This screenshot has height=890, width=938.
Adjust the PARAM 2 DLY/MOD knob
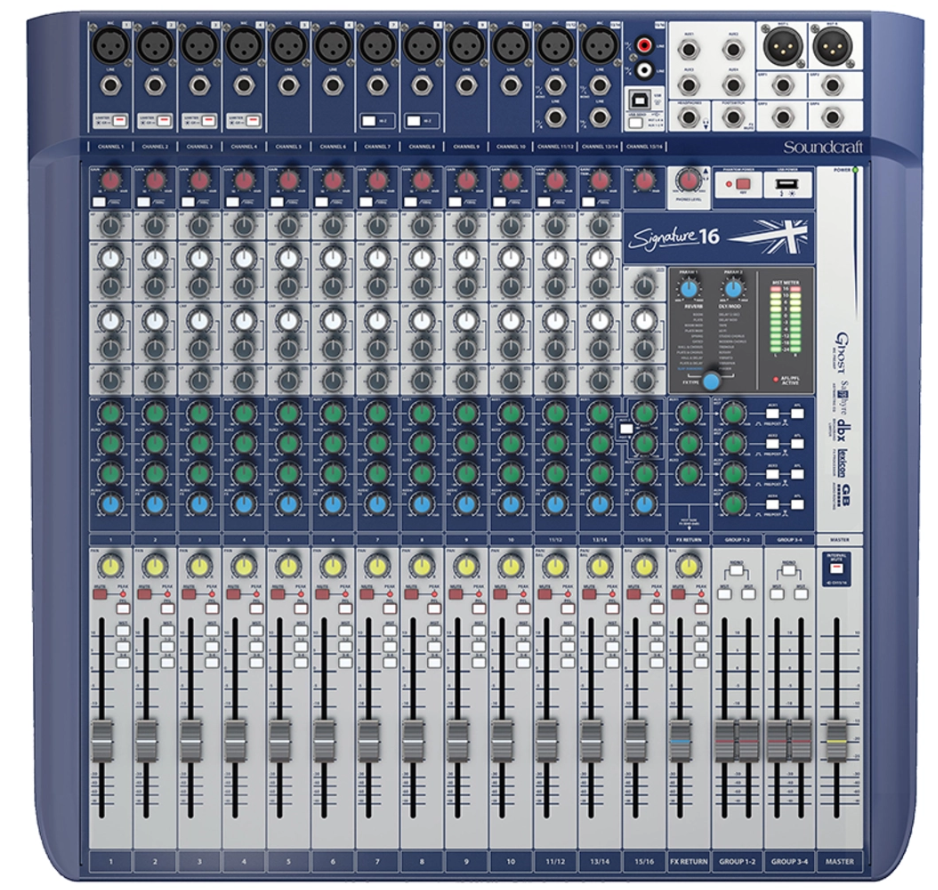click(x=734, y=288)
